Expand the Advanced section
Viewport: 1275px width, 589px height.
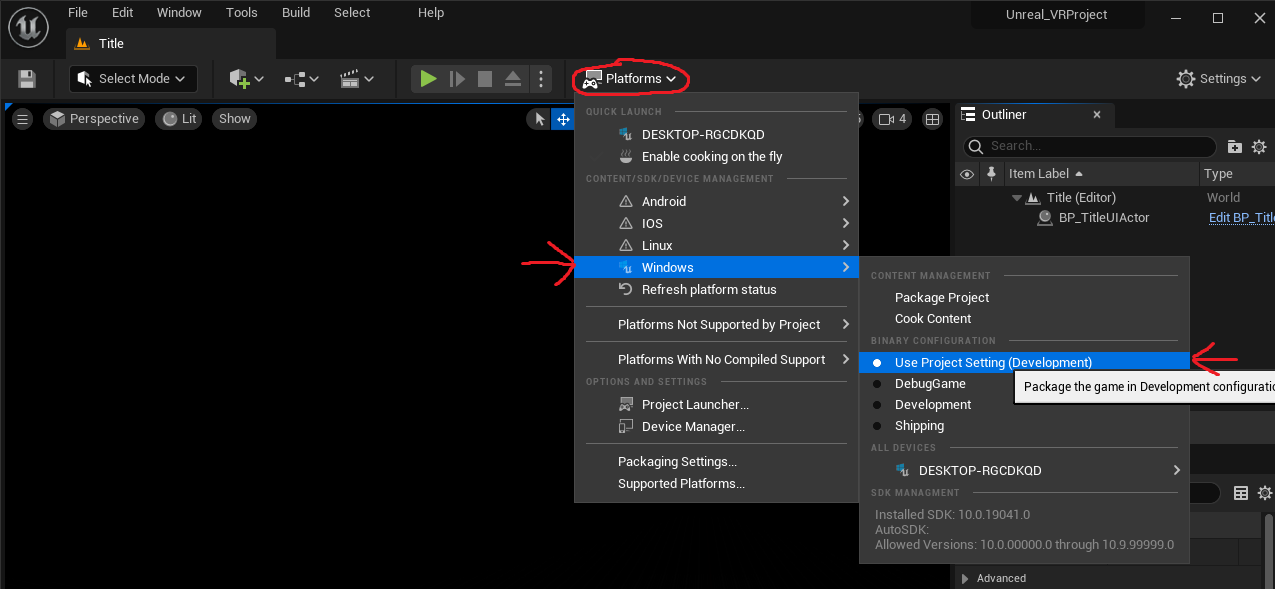pos(965,578)
